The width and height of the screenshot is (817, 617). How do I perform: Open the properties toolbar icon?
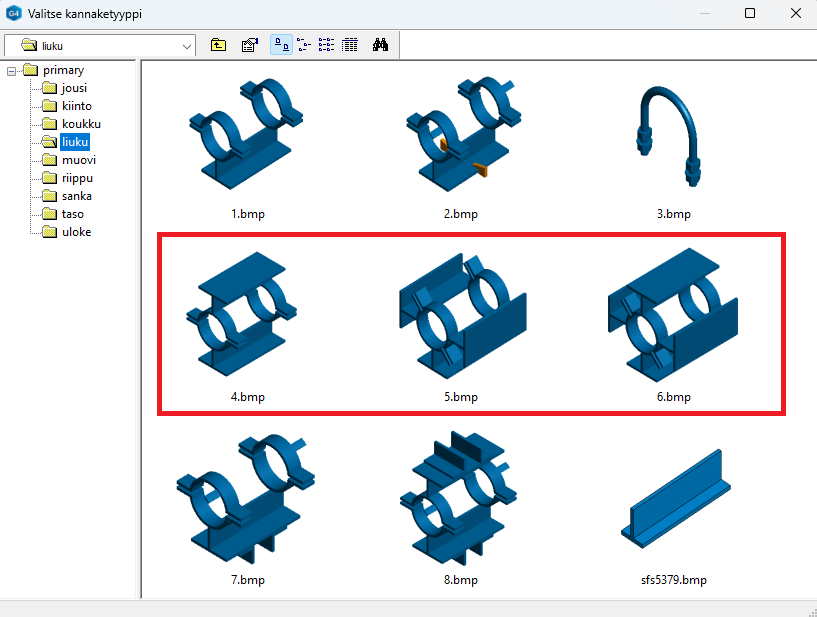250,45
